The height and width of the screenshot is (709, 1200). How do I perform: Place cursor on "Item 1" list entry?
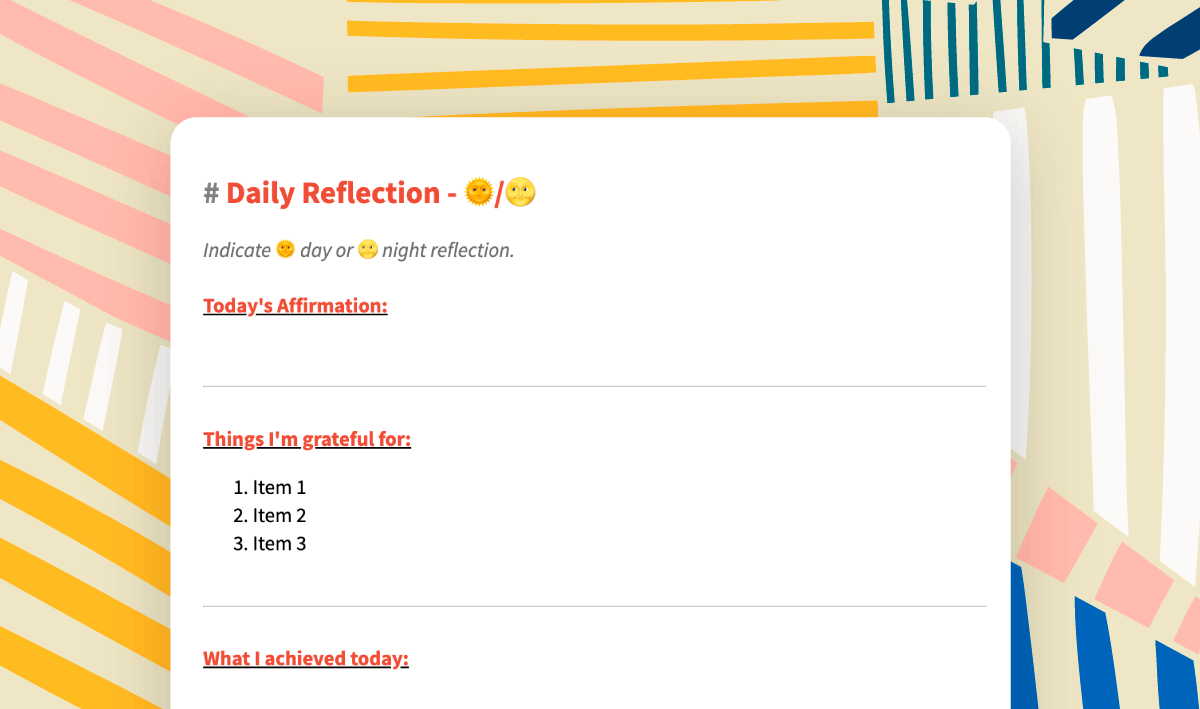(279, 488)
